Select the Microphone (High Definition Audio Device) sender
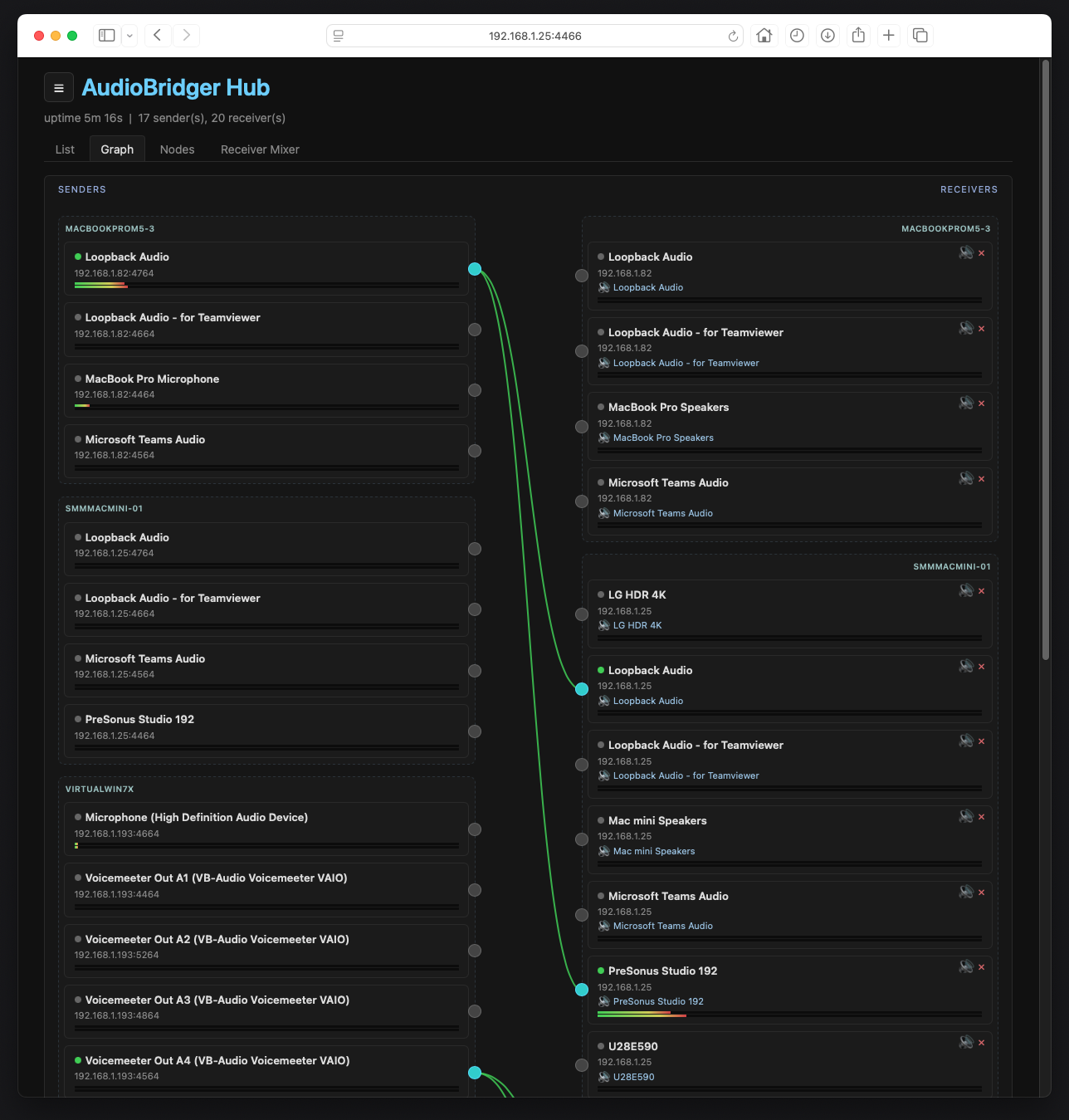 click(266, 829)
